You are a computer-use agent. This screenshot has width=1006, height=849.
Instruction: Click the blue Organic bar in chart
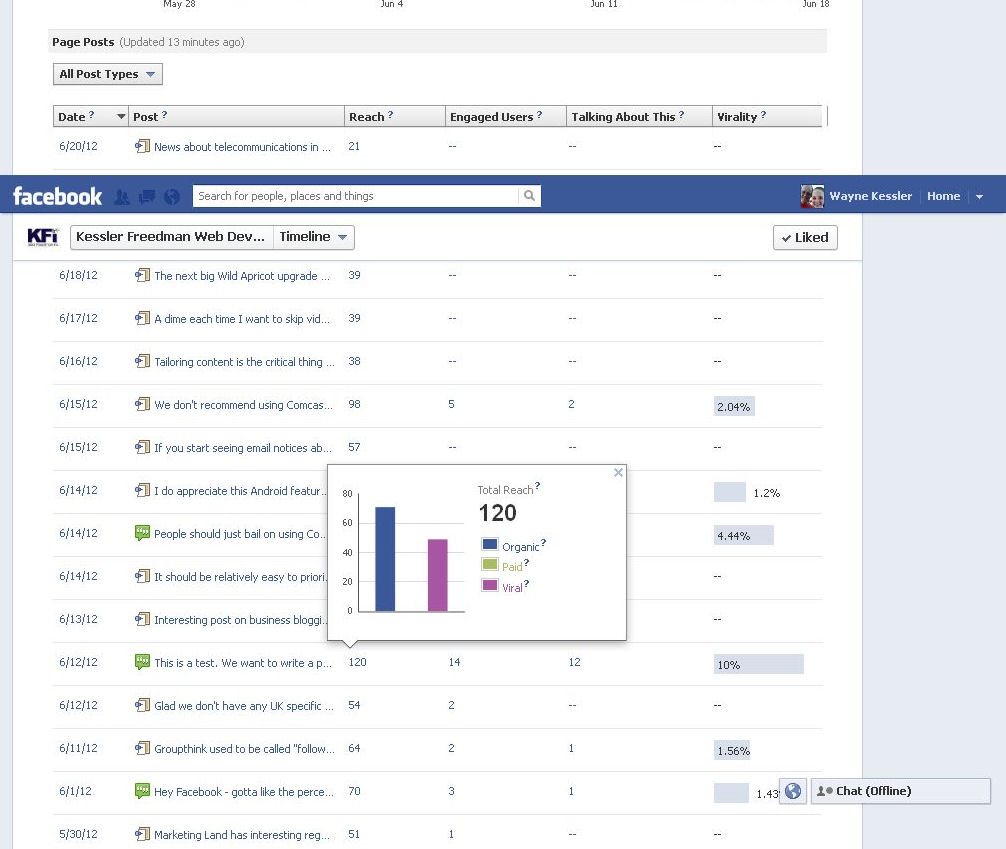(385, 559)
